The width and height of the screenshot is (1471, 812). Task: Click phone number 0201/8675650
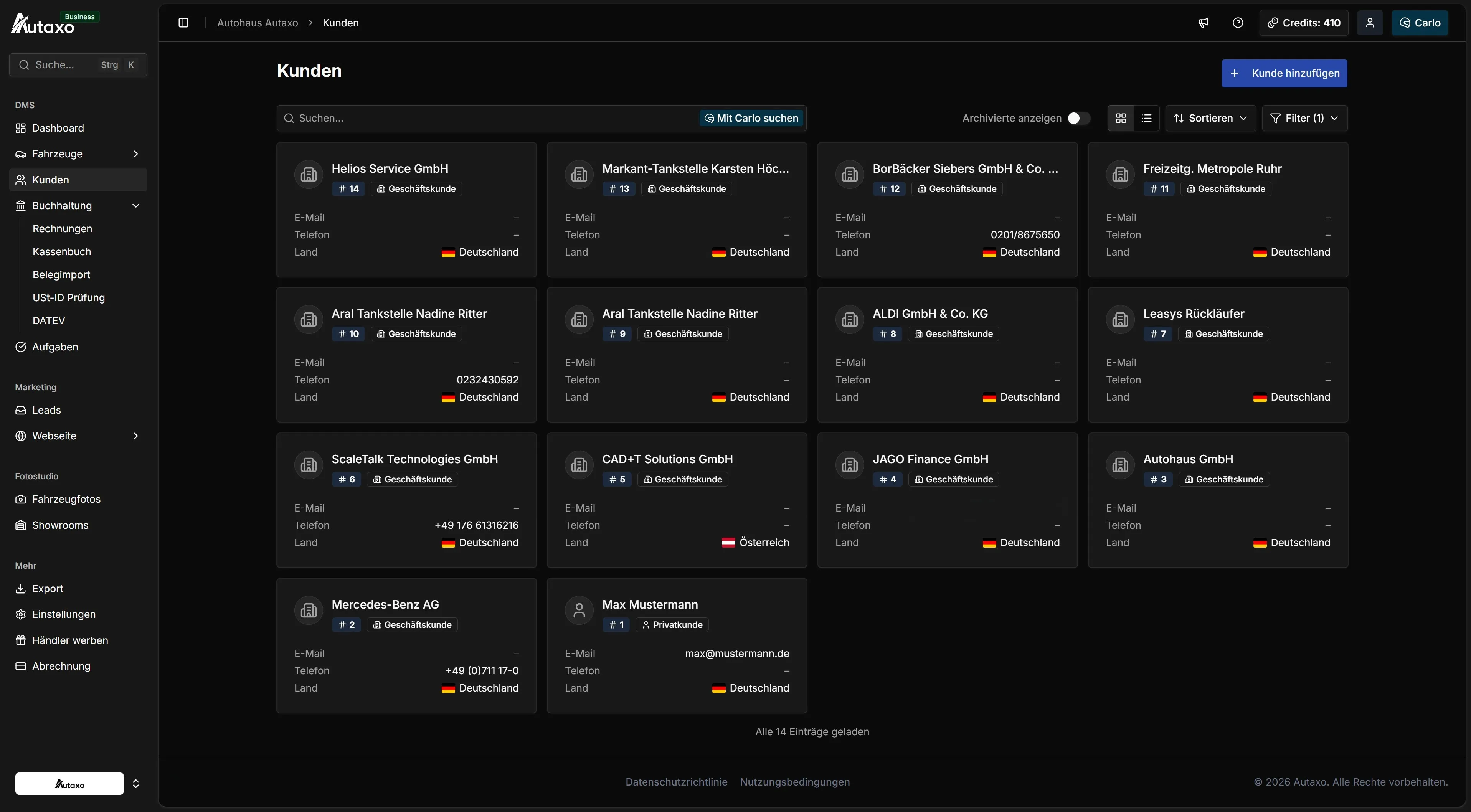(x=1025, y=235)
